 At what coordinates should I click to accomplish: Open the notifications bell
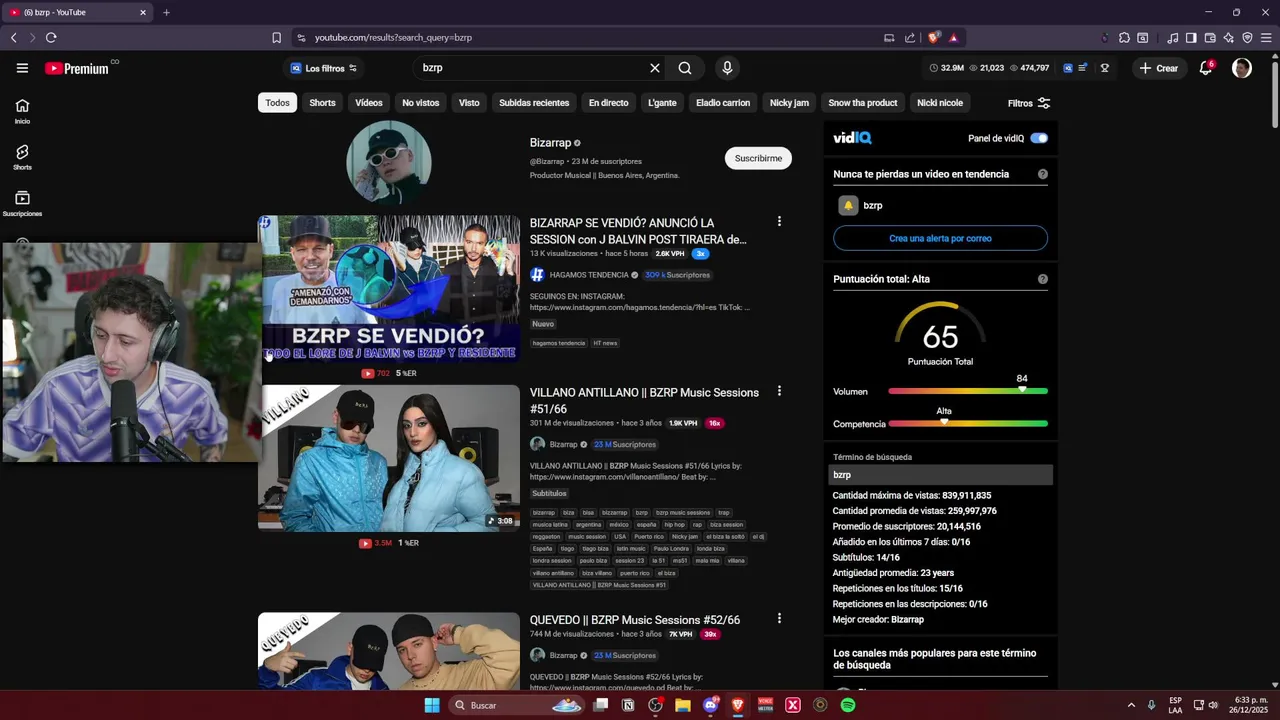pyautogui.click(x=1206, y=68)
